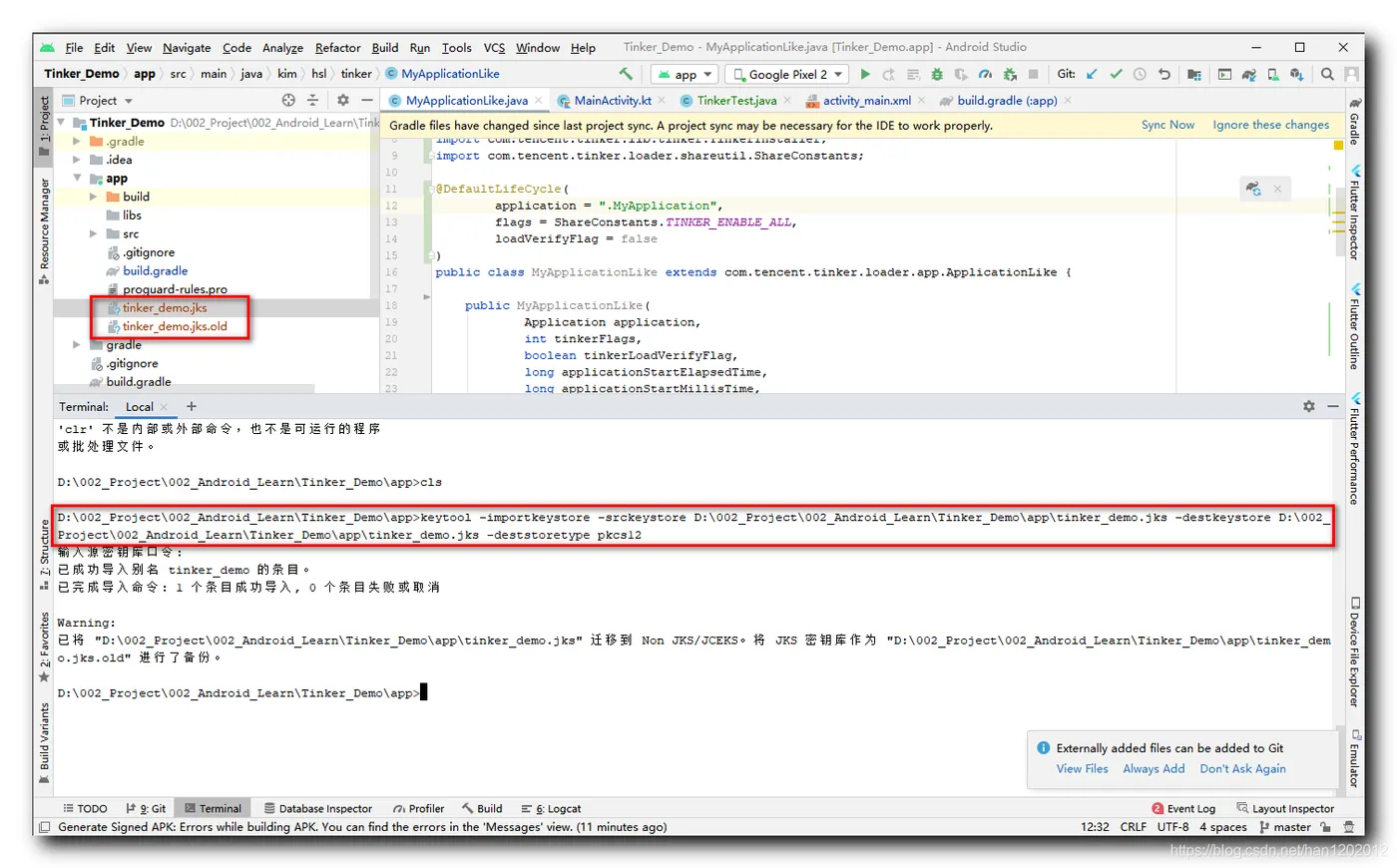
Task: Commit changes with Git checkmark icon
Action: (1116, 74)
